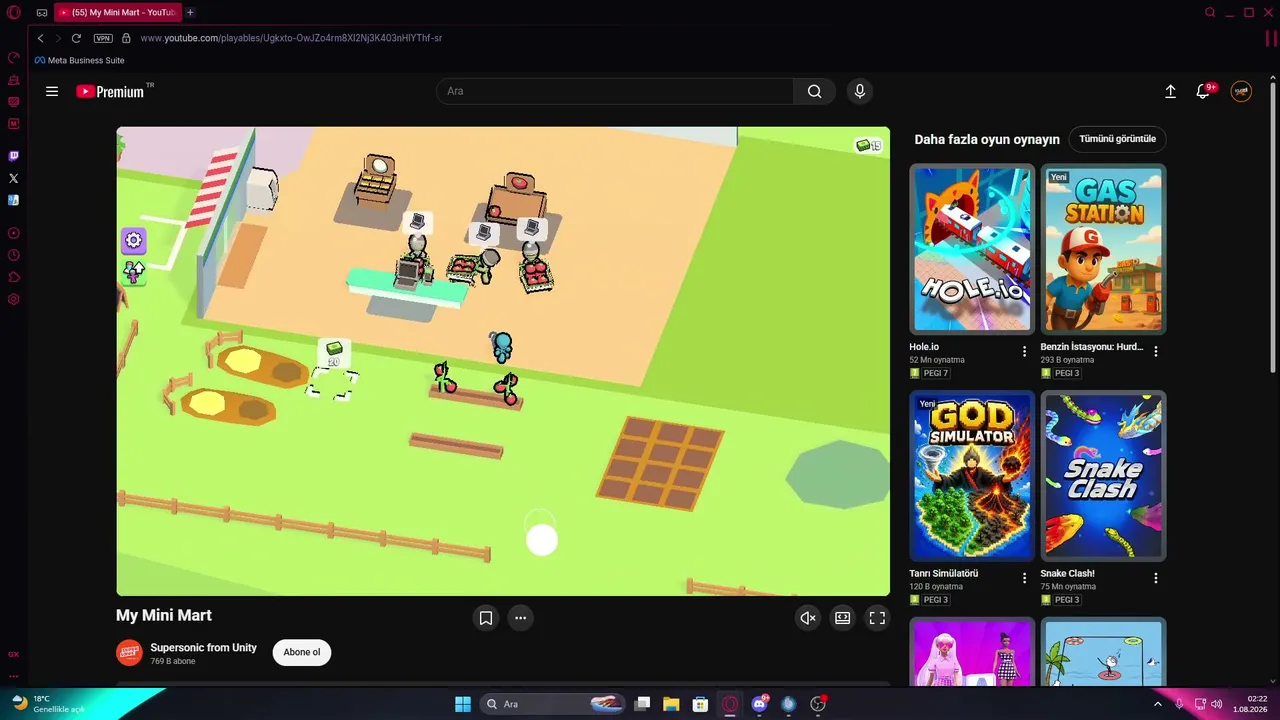This screenshot has width=1280, height=720.
Task: View site security lock information
Action: point(126,38)
